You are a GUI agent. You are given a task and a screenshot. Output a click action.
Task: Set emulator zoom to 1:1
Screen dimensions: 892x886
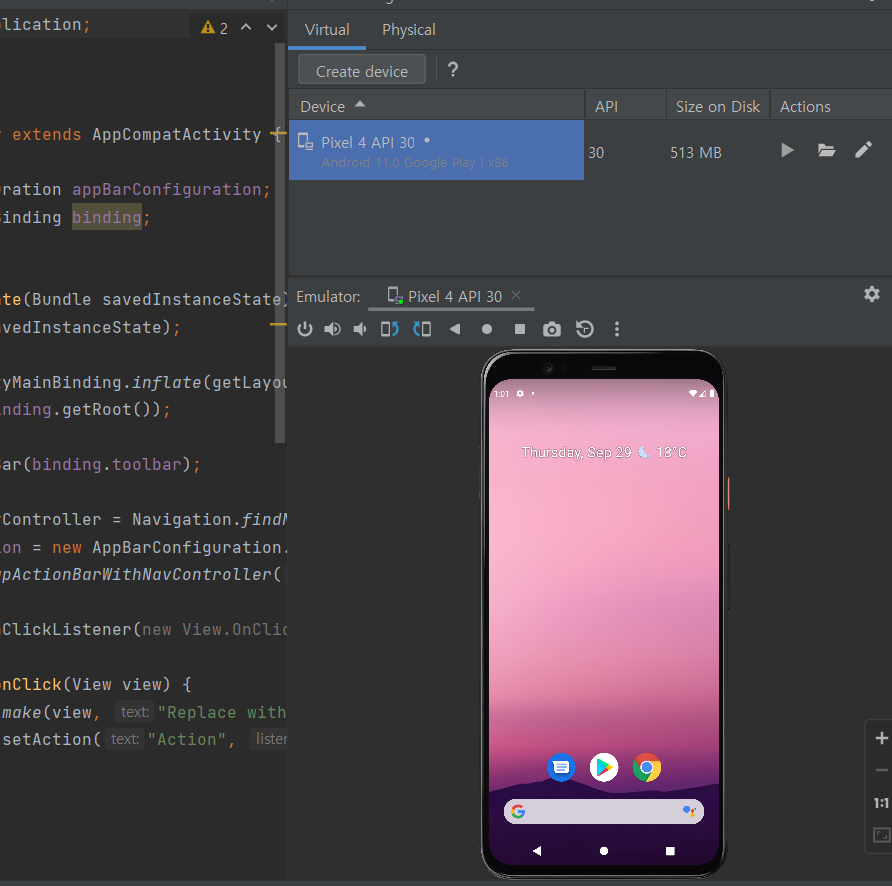point(881,803)
